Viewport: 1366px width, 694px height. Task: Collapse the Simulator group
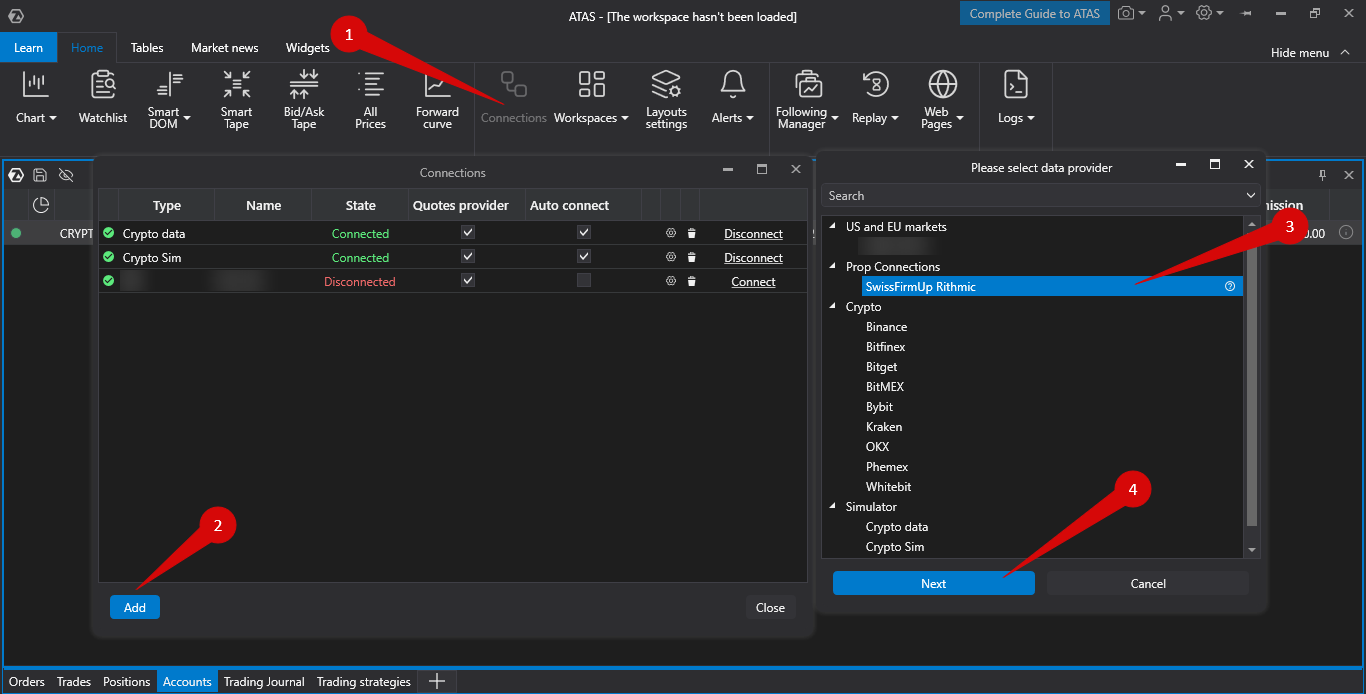pos(833,506)
